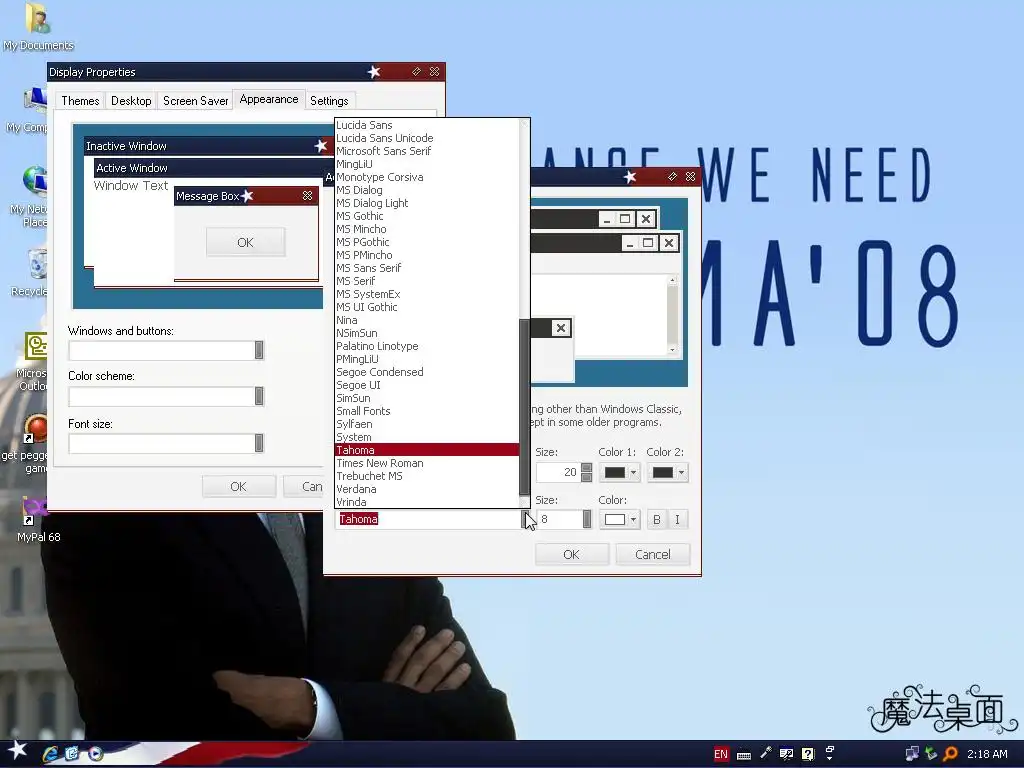Open the font Color dropdown swatch
This screenshot has width=1024, height=768.
click(619, 519)
